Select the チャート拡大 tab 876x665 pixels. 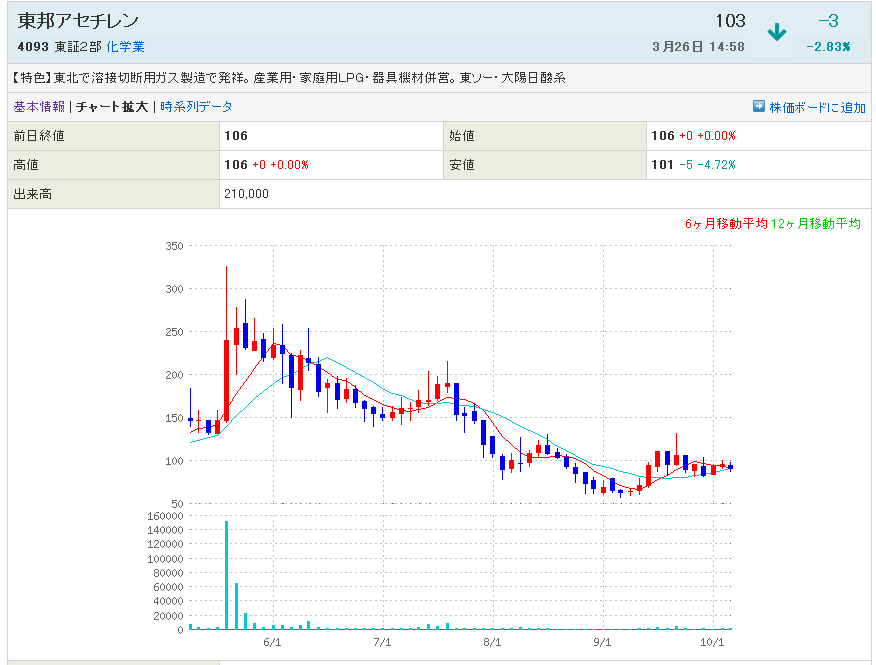[112, 107]
